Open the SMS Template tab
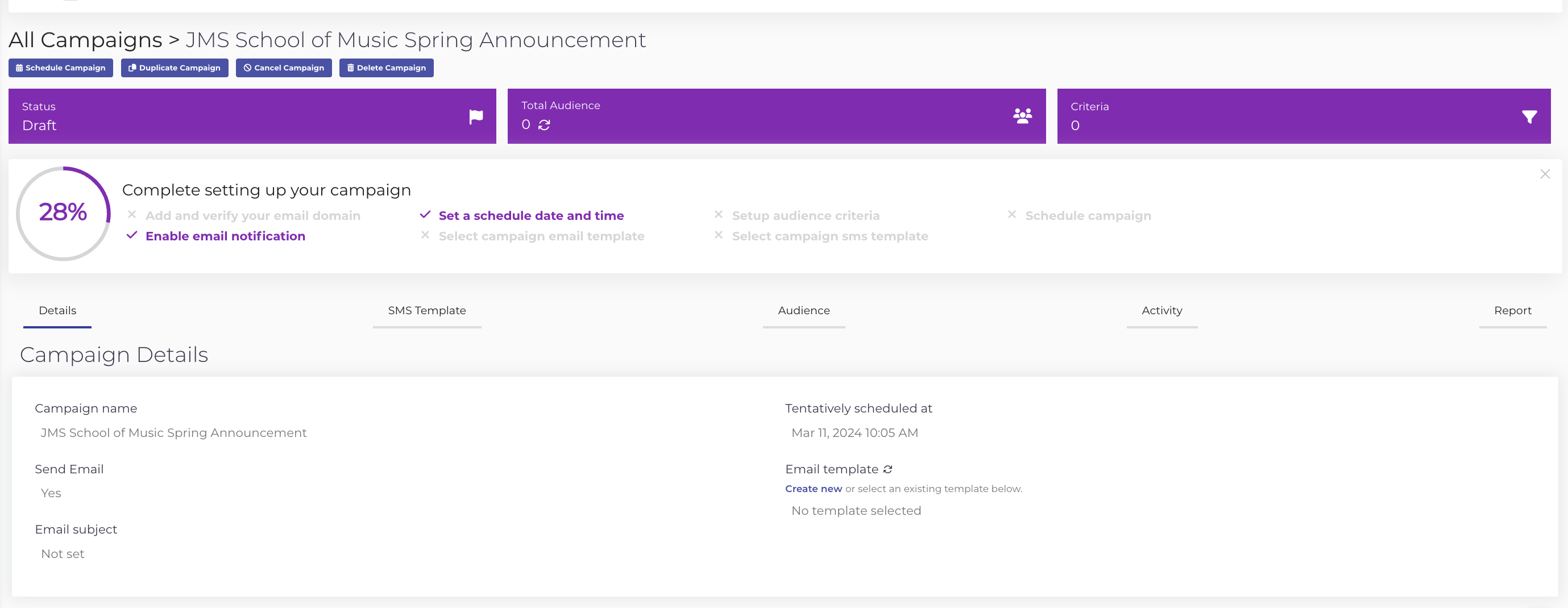This screenshot has width=1568, height=608. tap(427, 311)
